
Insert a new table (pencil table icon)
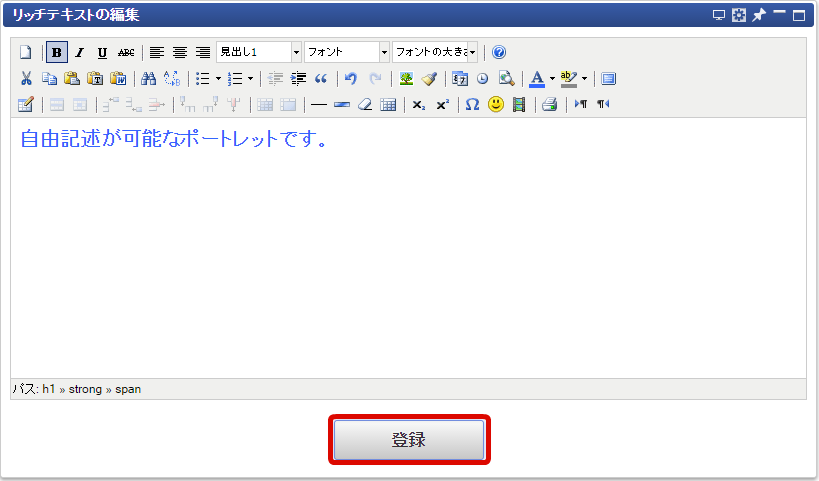pos(26,104)
